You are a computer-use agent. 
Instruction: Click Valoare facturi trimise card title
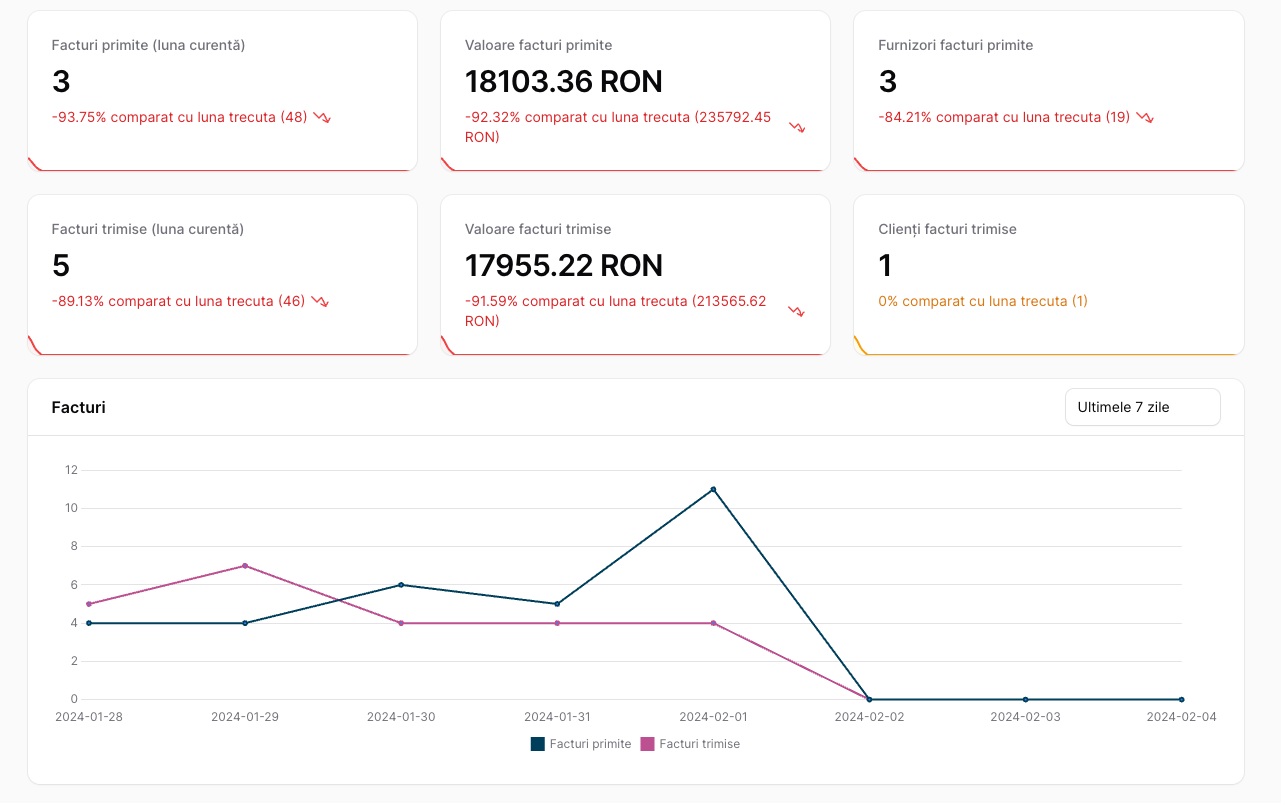[538, 229]
